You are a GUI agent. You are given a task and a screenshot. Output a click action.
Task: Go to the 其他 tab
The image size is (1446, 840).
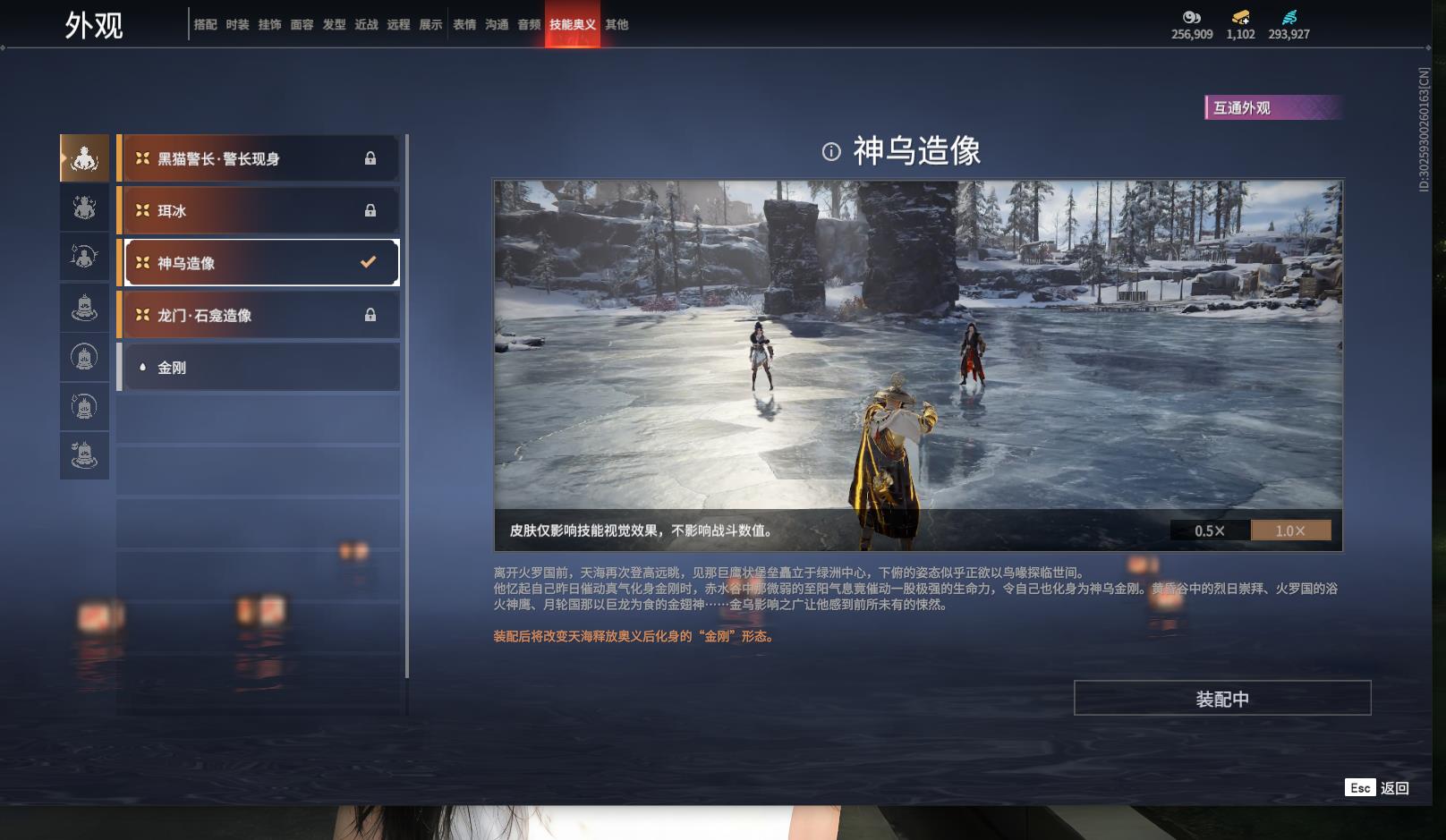[x=617, y=24]
